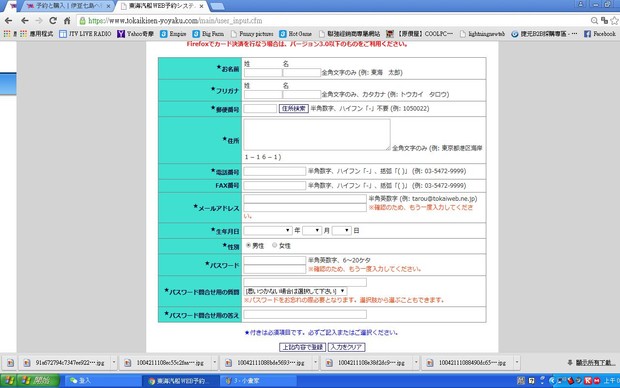Click the フリガナ surname input field
This screenshot has width=620, height=388.
263,94
